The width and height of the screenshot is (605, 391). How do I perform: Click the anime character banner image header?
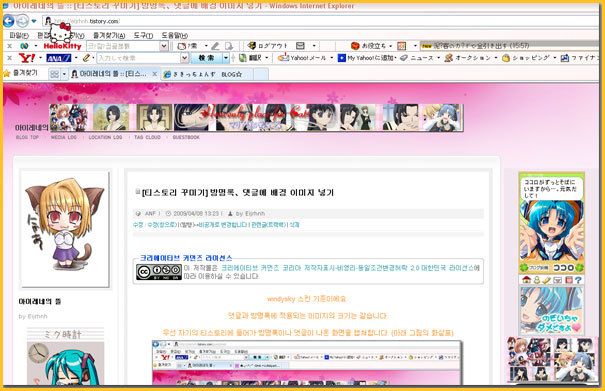pyautogui.click(x=257, y=118)
